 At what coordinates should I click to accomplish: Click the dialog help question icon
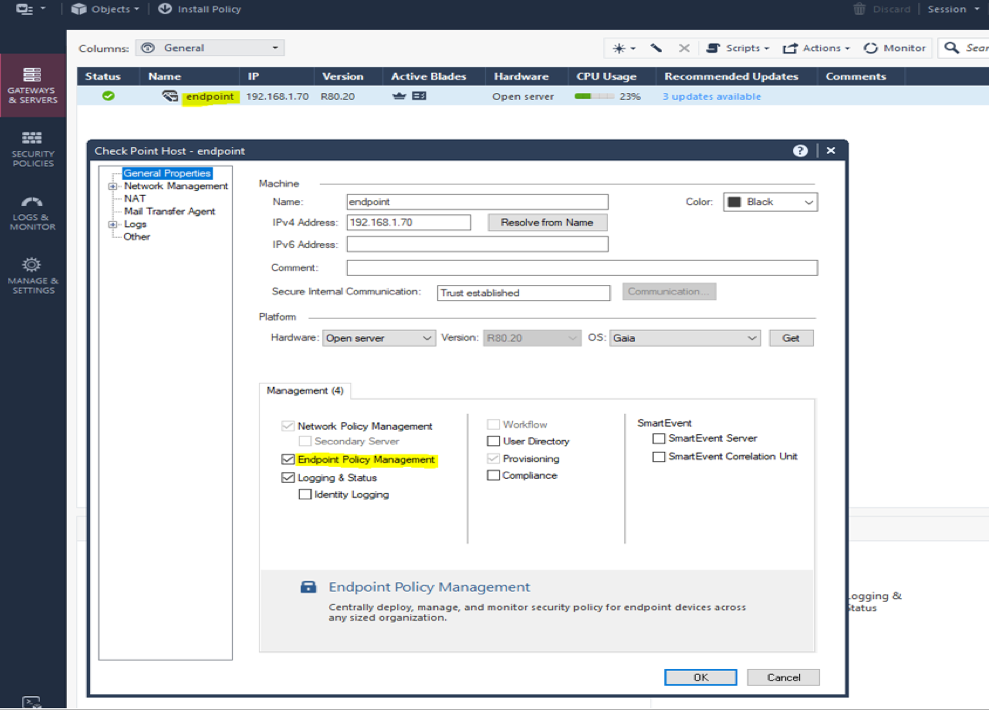[800, 151]
